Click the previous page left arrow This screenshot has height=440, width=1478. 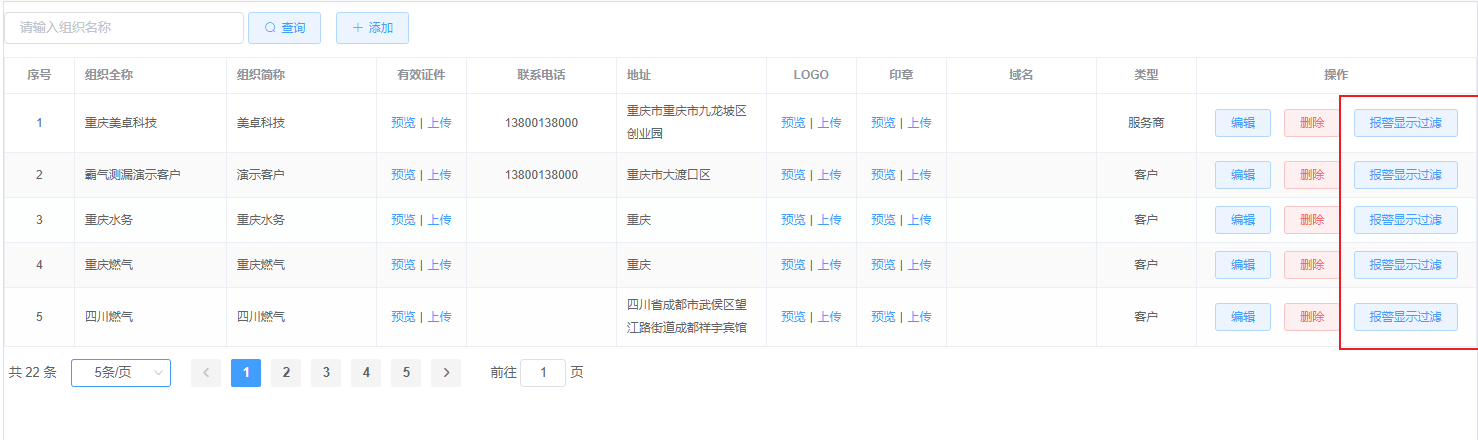click(x=206, y=373)
